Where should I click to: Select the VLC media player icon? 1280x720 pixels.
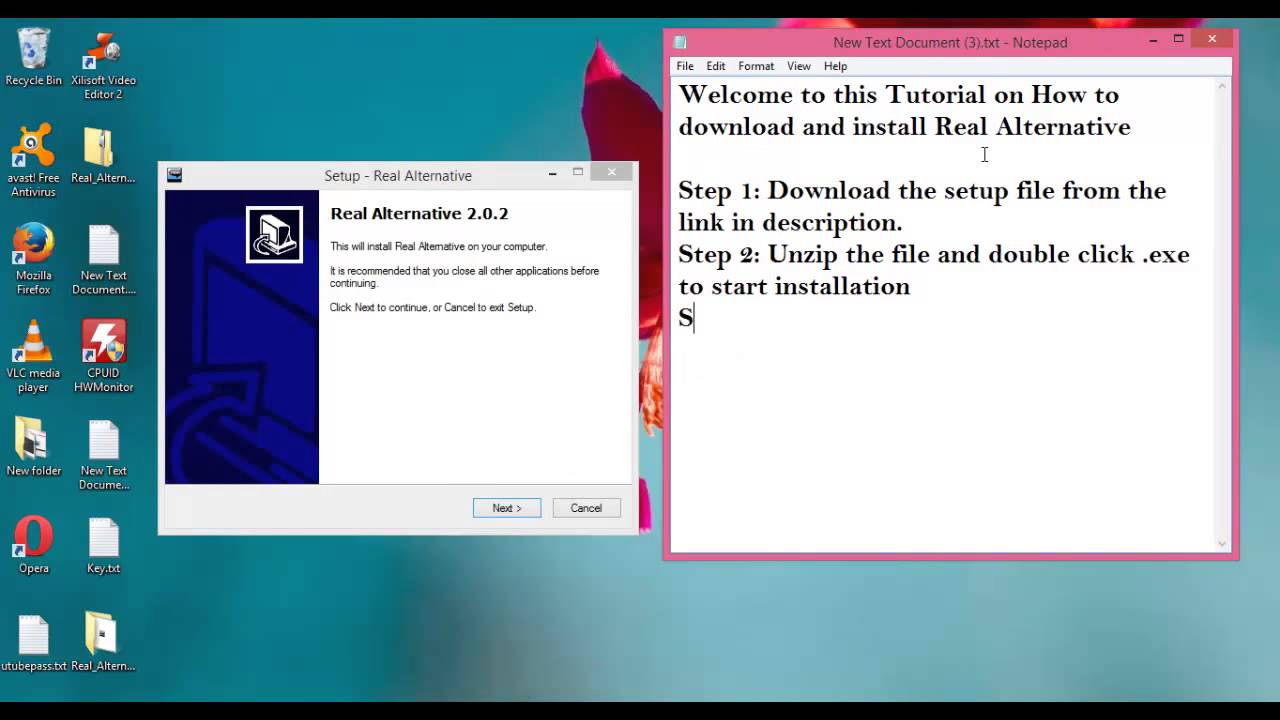click(33, 356)
